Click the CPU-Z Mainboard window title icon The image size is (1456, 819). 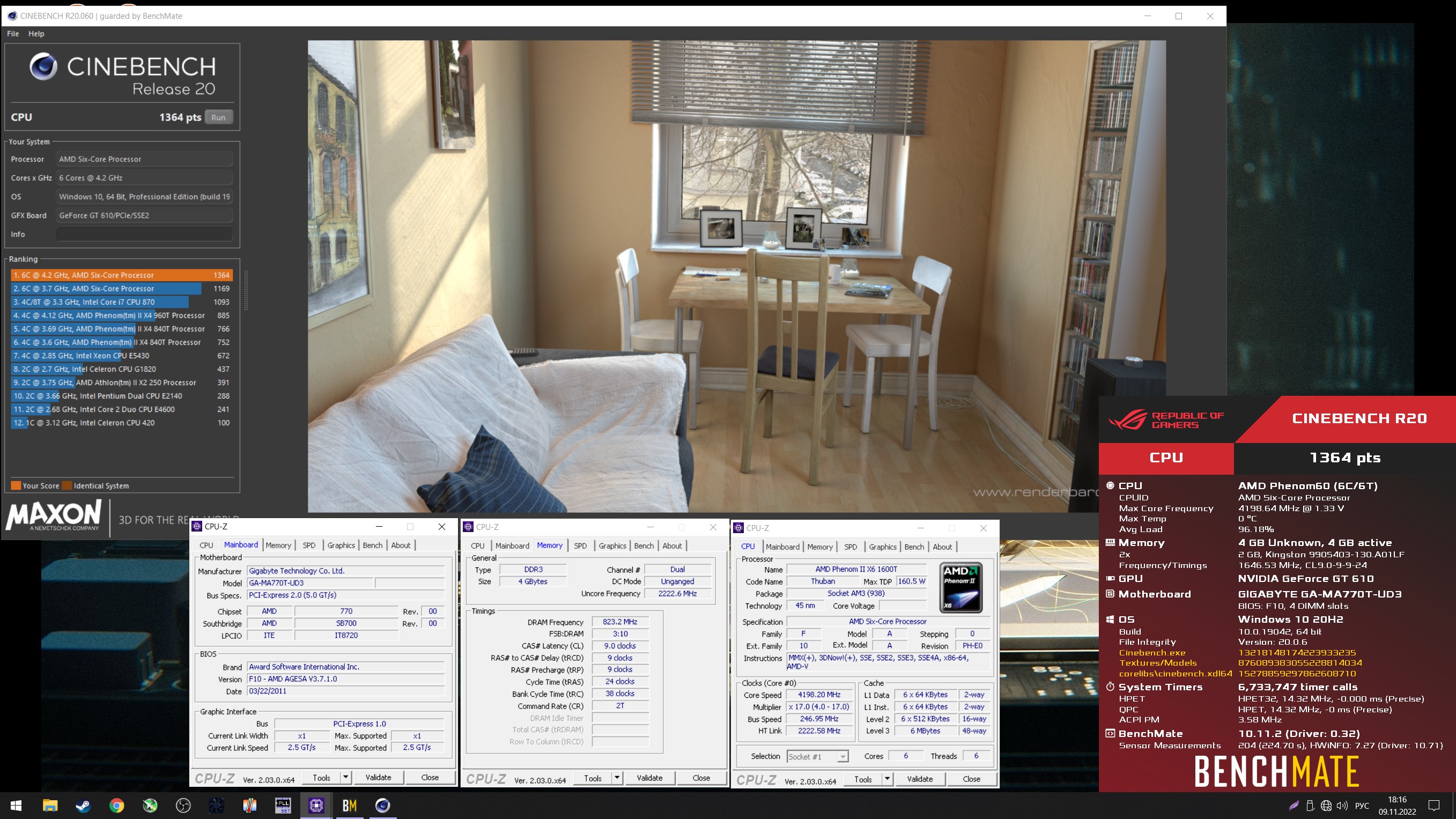pos(197,526)
